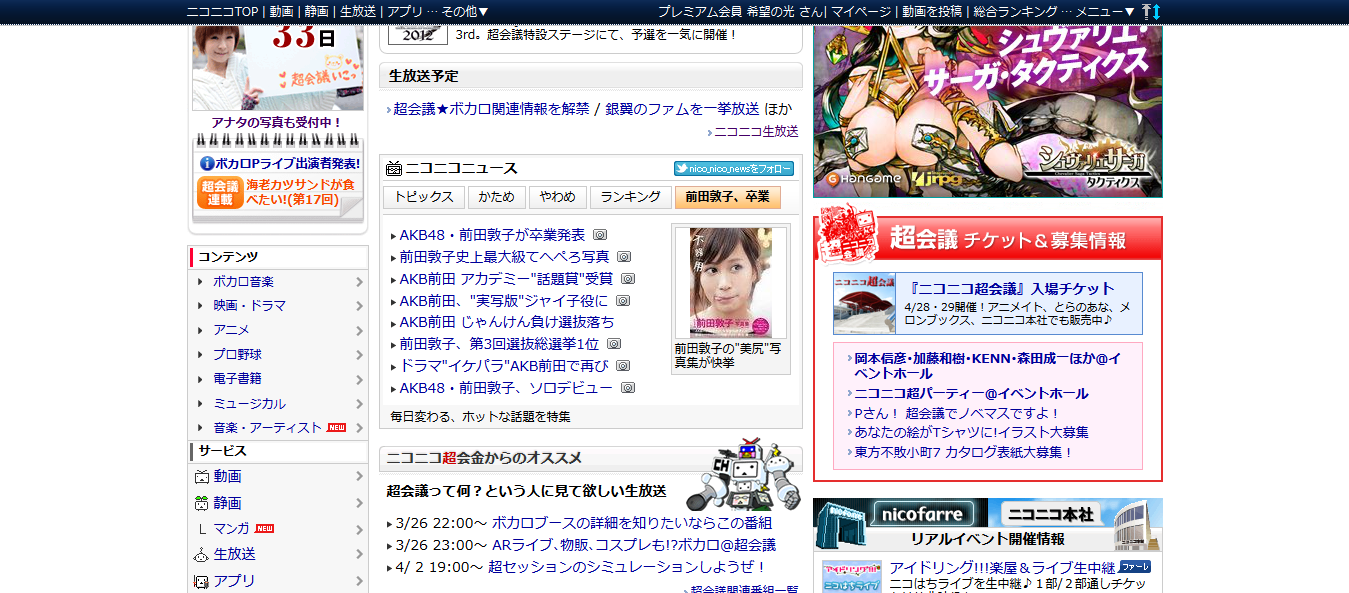Open ニコニコ超パーティー@イベントホール link

pos(971,394)
